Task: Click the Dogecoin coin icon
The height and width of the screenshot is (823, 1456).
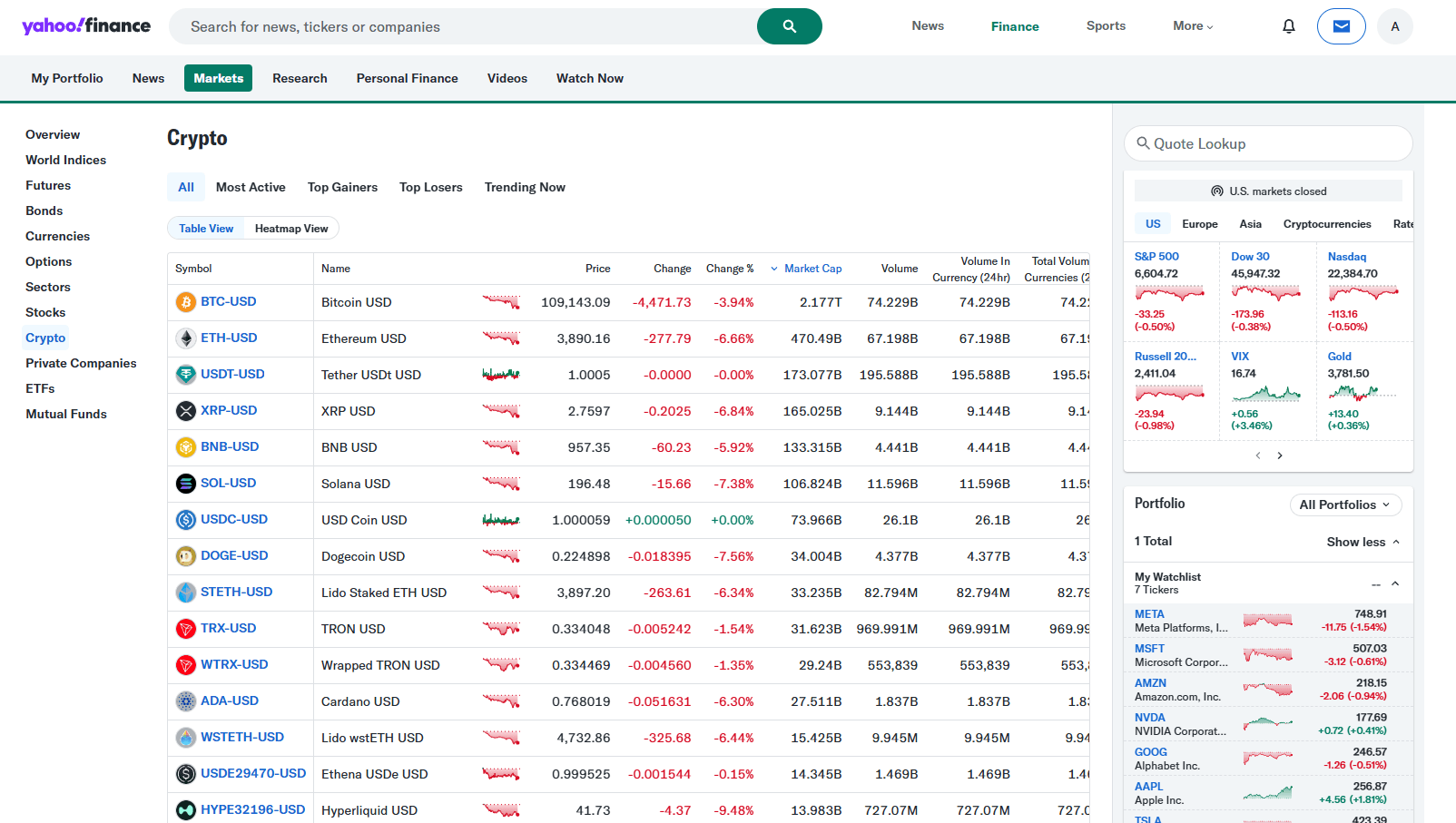Action: pos(186,556)
